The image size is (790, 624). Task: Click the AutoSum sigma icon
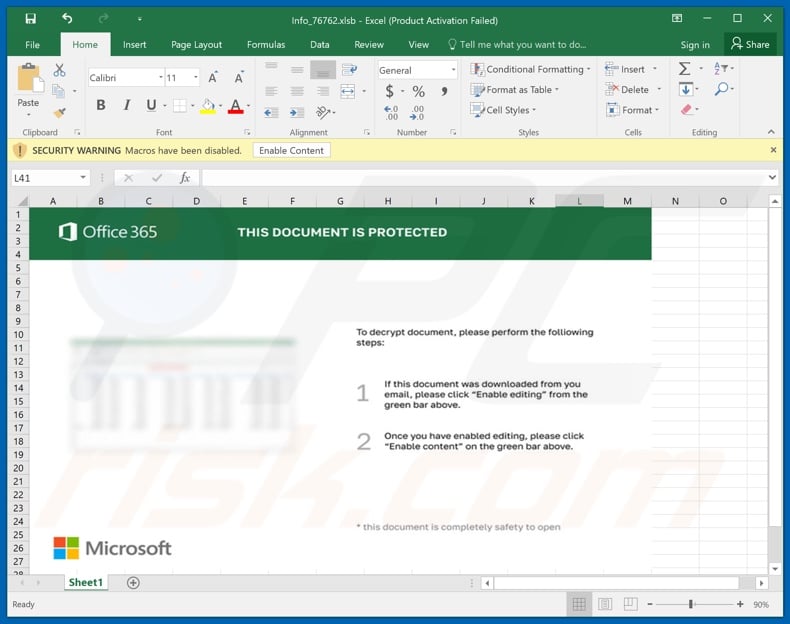[684, 68]
